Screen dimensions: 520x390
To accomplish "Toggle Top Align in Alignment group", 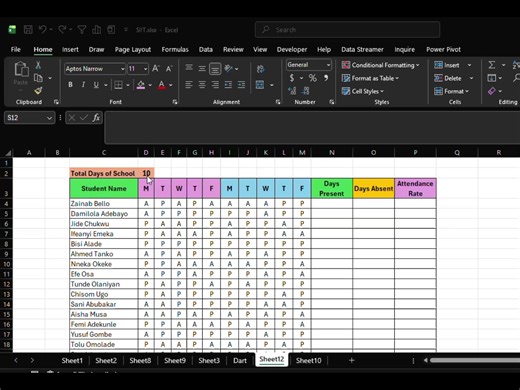I will (189, 68).
